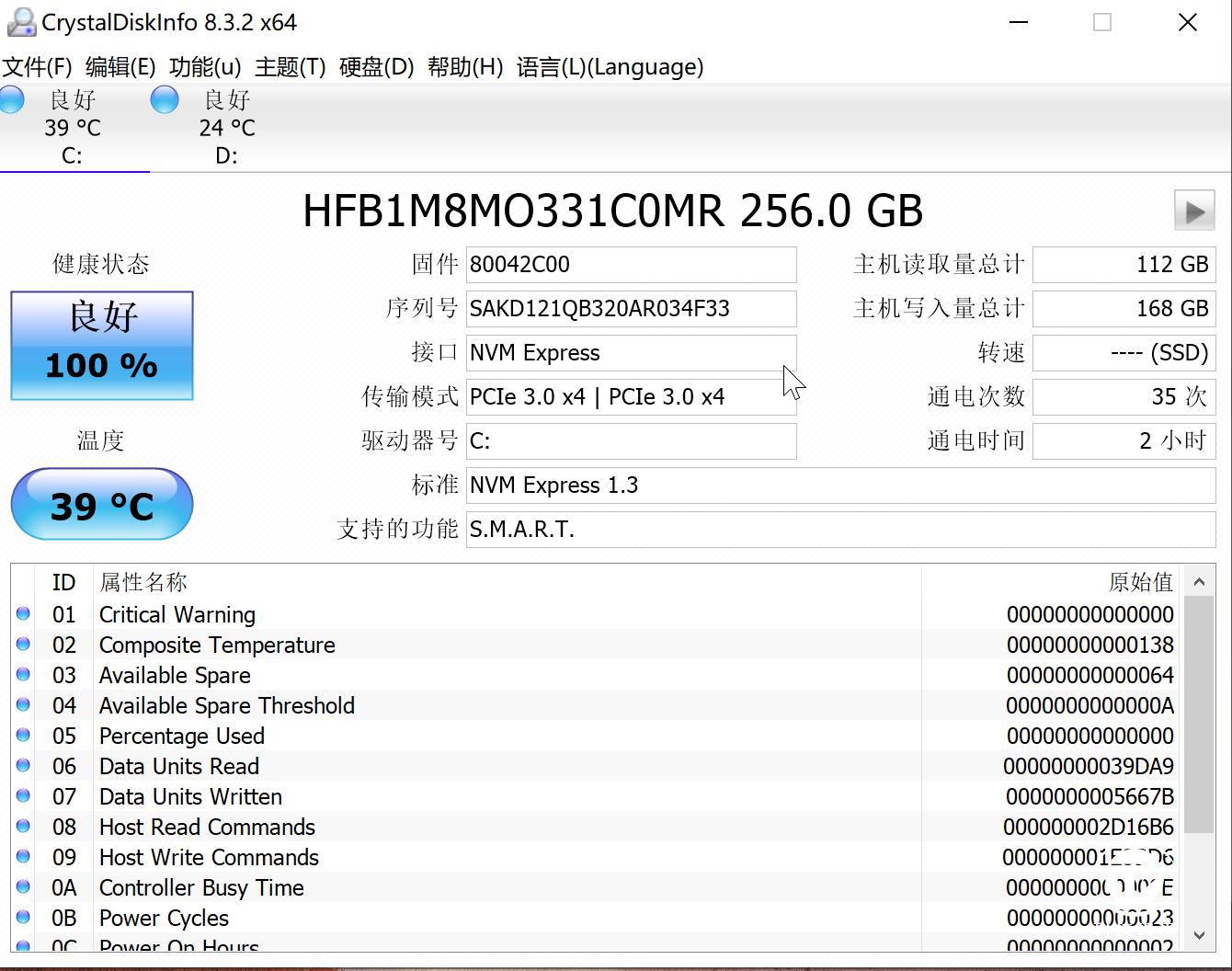Open the 语言(Language) selection dropdown
The image size is (1232, 971).
pyautogui.click(x=609, y=66)
